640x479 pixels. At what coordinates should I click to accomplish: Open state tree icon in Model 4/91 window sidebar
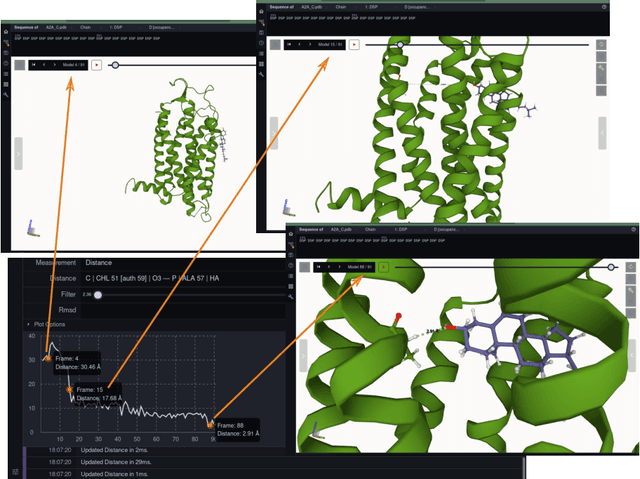tap(6, 42)
